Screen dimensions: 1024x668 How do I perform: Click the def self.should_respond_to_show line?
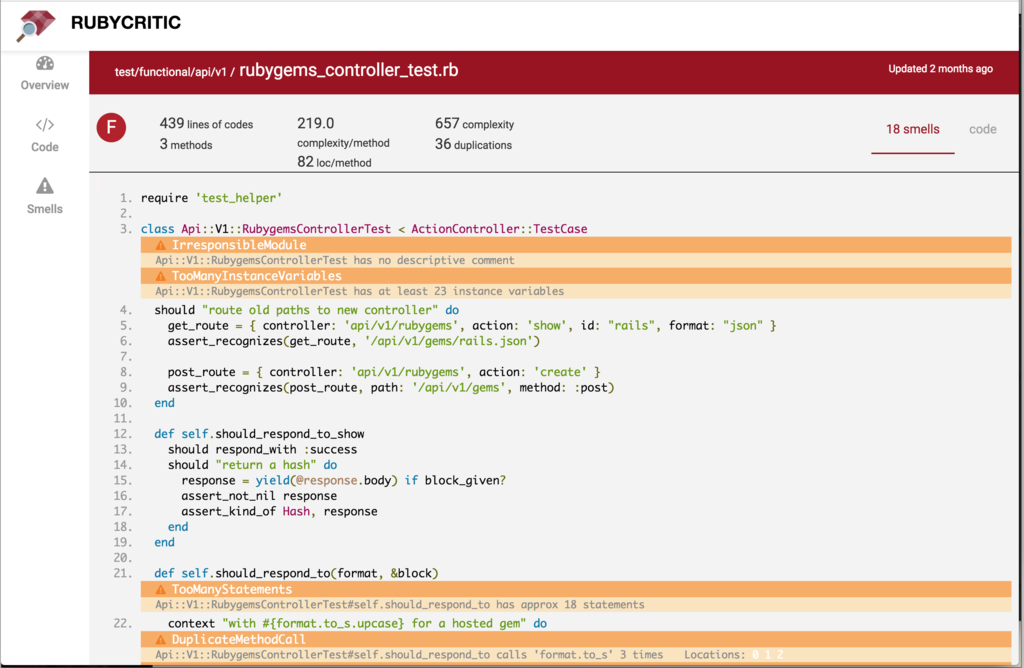[259, 434]
